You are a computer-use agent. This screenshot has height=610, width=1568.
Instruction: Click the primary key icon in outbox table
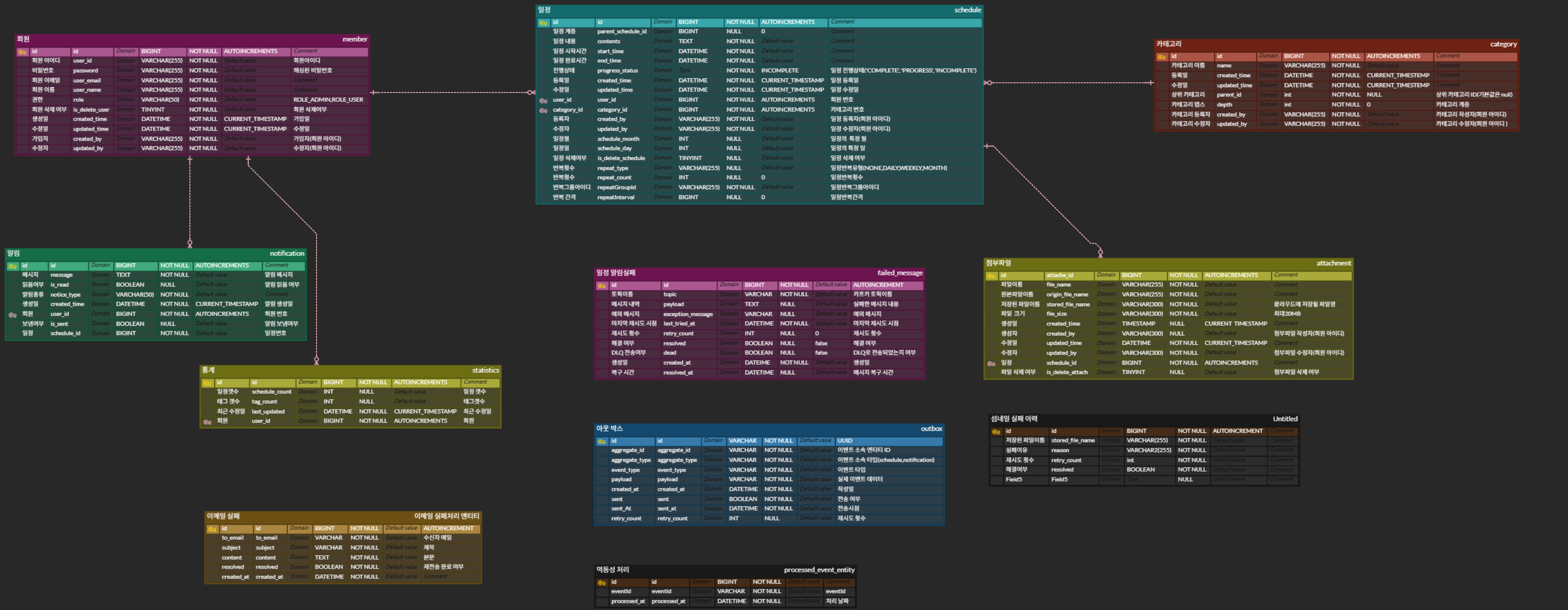coord(601,442)
